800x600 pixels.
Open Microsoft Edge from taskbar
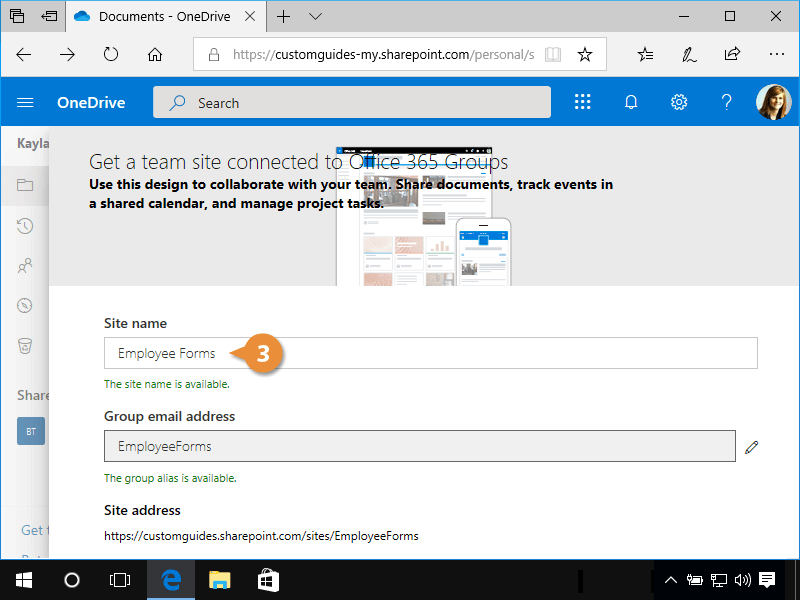pyautogui.click(x=171, y=580)
